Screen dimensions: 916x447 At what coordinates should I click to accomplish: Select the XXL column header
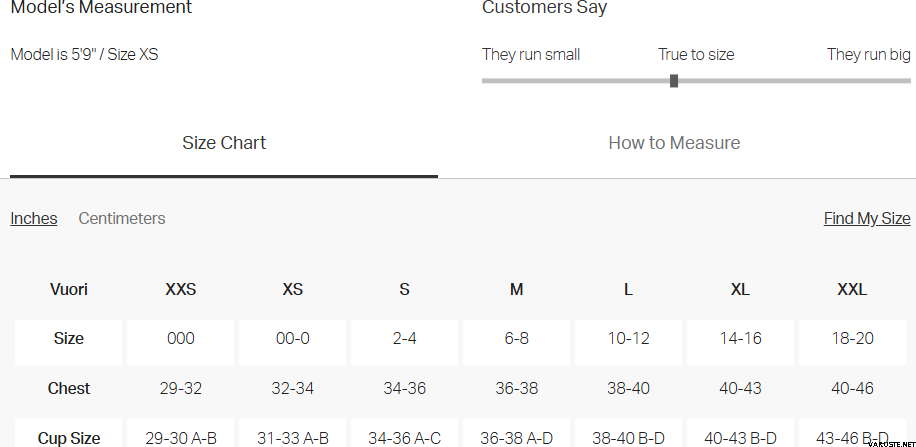click(852, 290)
